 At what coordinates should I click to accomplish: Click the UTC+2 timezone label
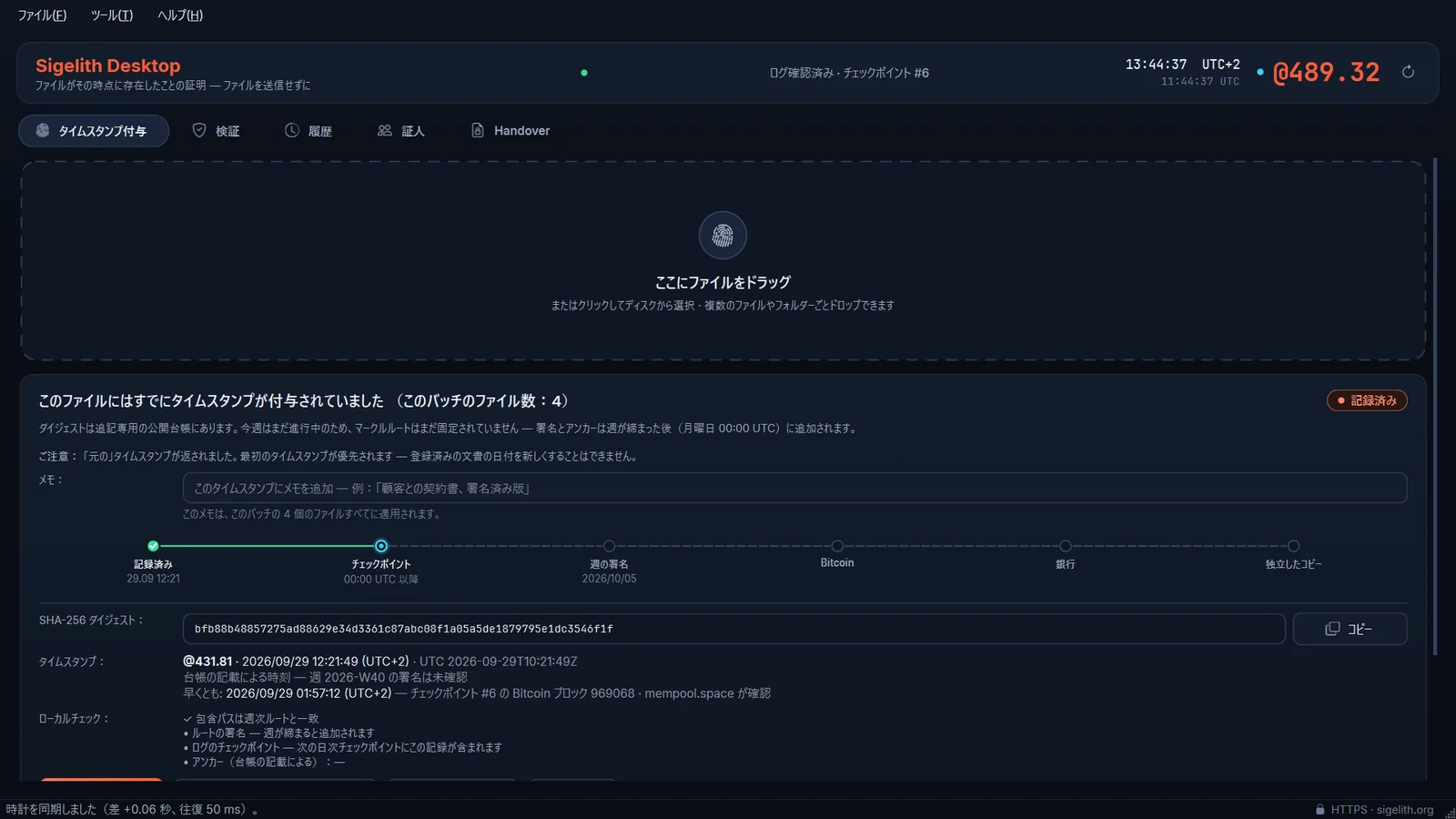point(1220,65)
